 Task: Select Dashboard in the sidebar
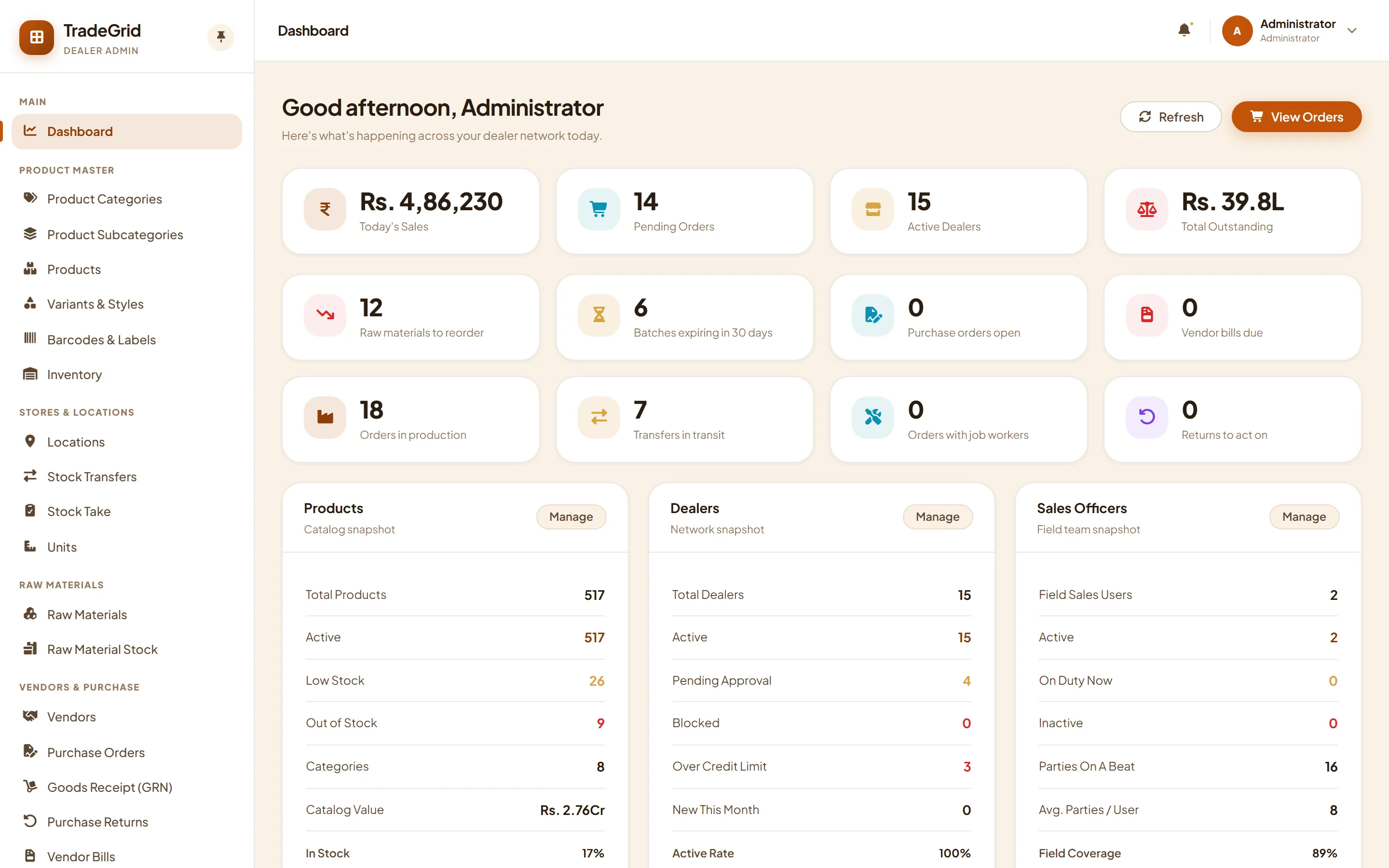pos(127,132)
